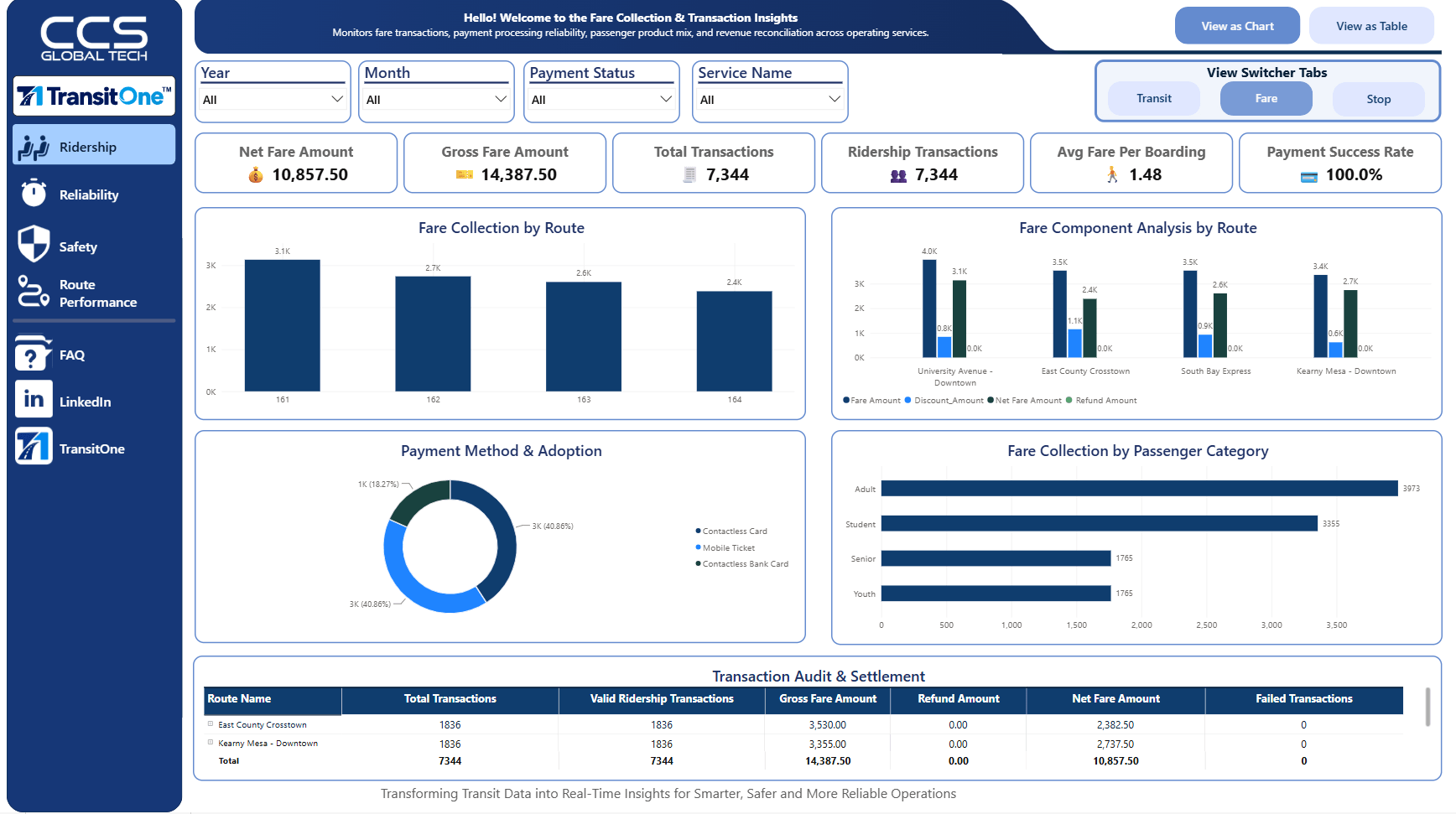Click the TransitOne brand logo banner
This screenshot has height=814, width=1456.
94,96
